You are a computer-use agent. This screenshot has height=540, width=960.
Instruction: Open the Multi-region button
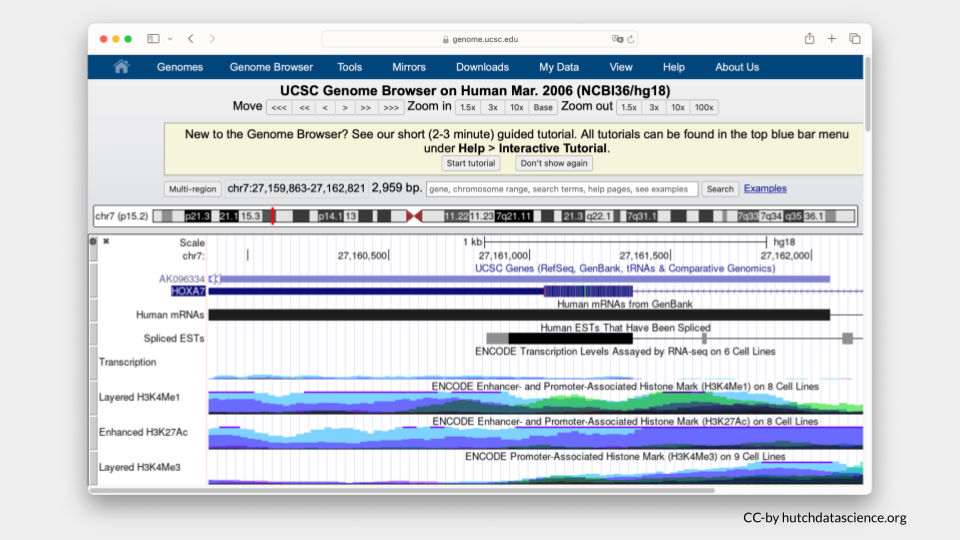[193, 189]
